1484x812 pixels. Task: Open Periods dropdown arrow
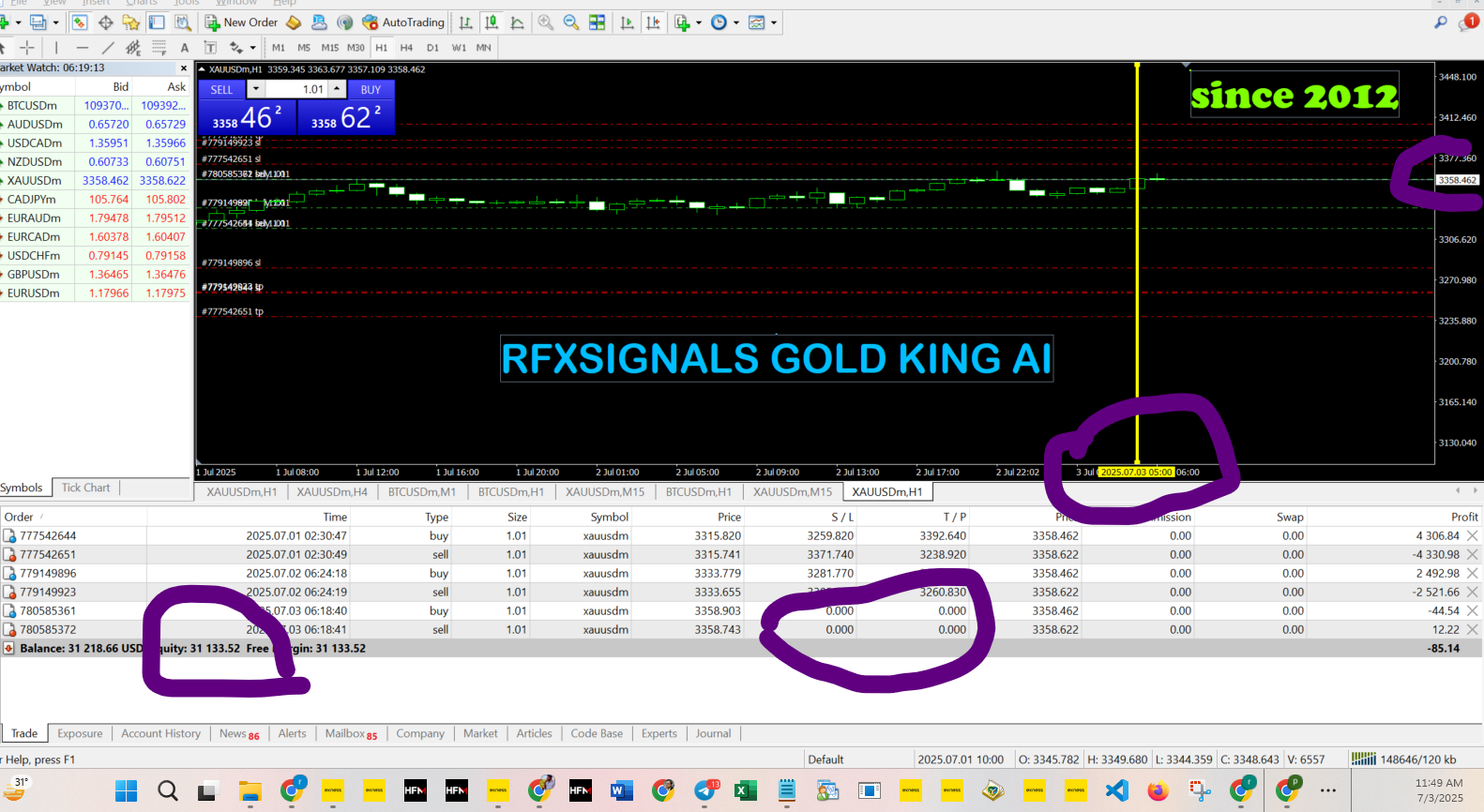pos(735,23)
